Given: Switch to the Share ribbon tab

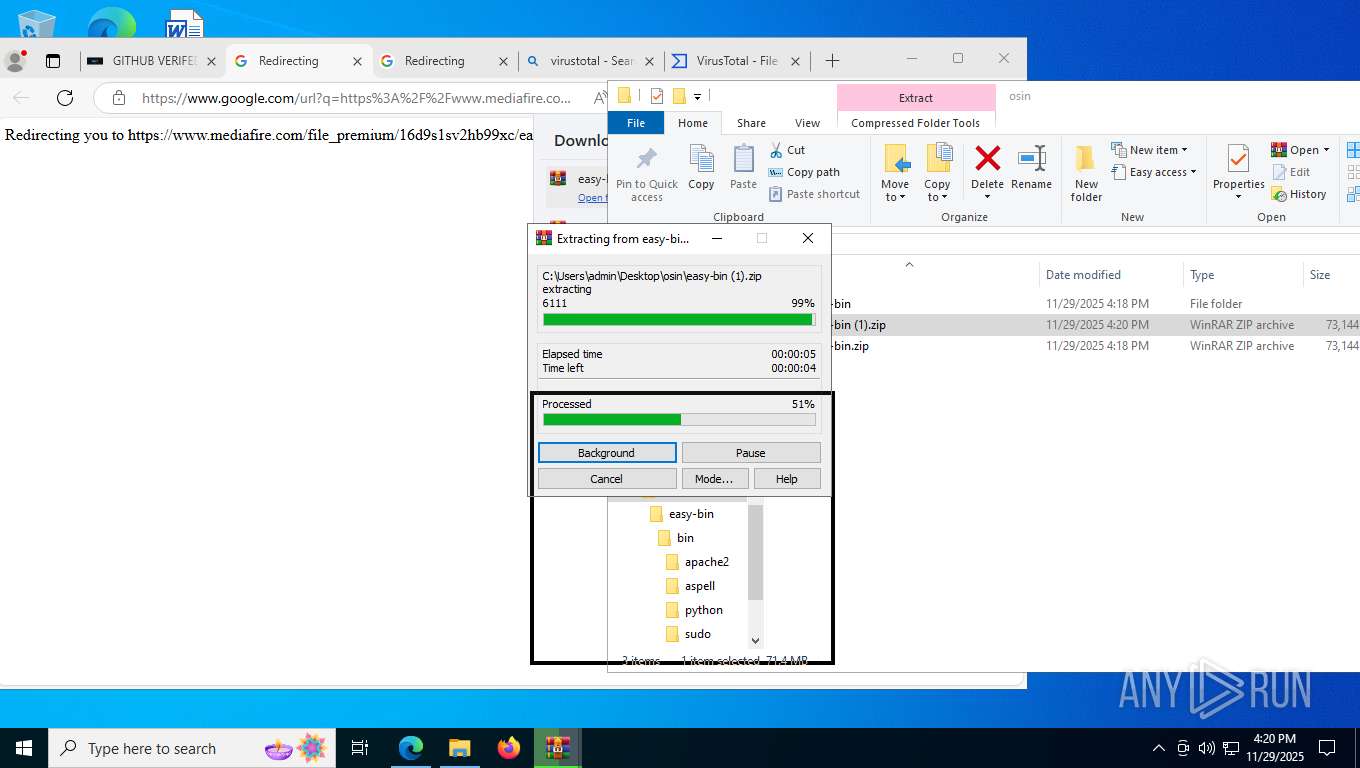Looking at the screenshot, I should tap(751, 123).
